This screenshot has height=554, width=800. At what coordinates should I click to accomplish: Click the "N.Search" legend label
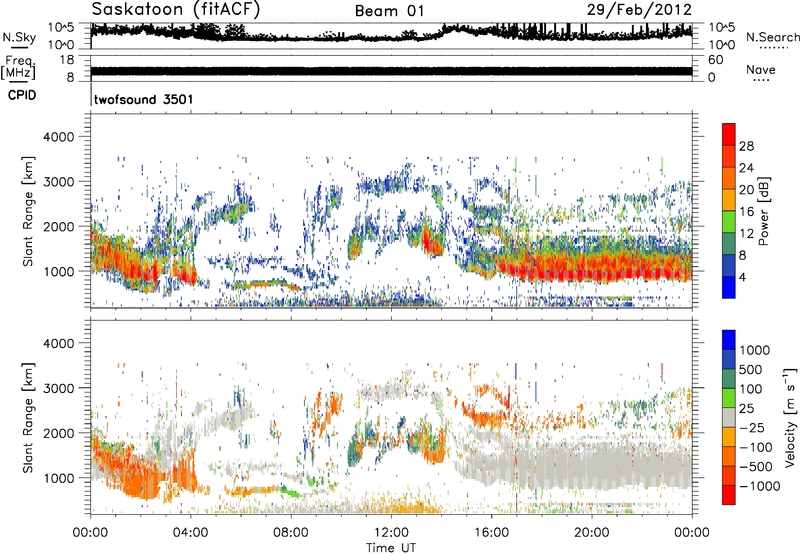tap(772, 37)
